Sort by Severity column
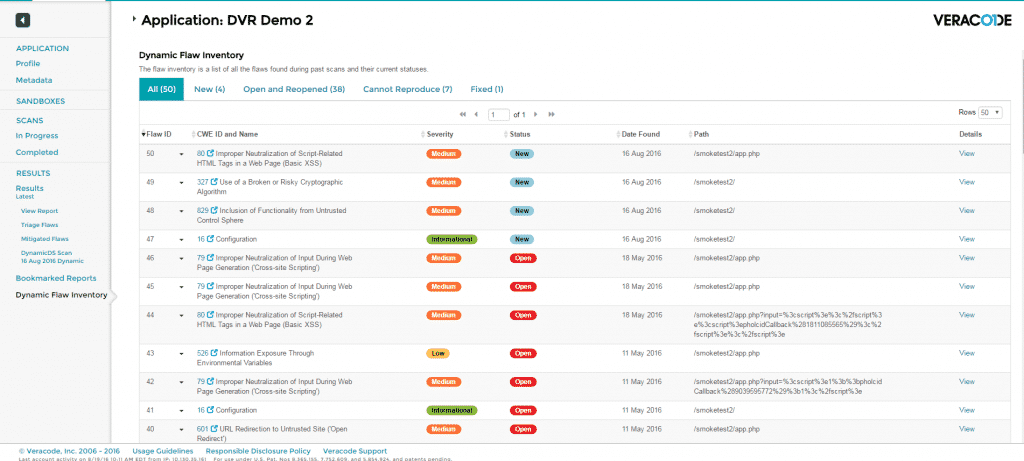Viewport: 1024px width, 461px height. (438, 135)
